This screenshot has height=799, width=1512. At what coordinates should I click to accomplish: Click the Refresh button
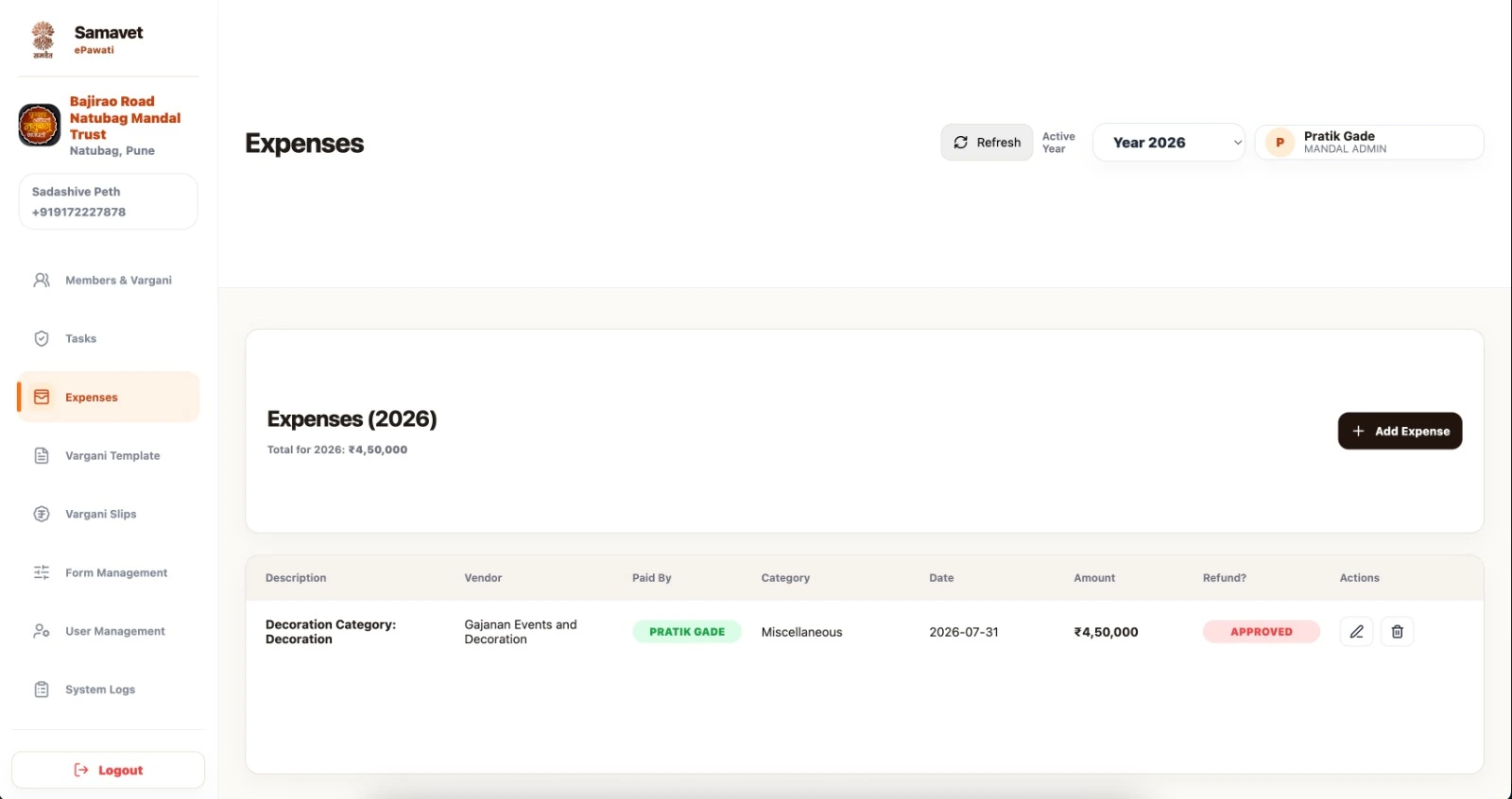coord(987,143)
